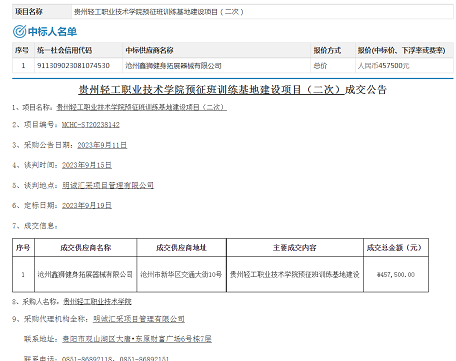456x361 pixels.
Task: Click the 总价 cell
Action: 320,66
